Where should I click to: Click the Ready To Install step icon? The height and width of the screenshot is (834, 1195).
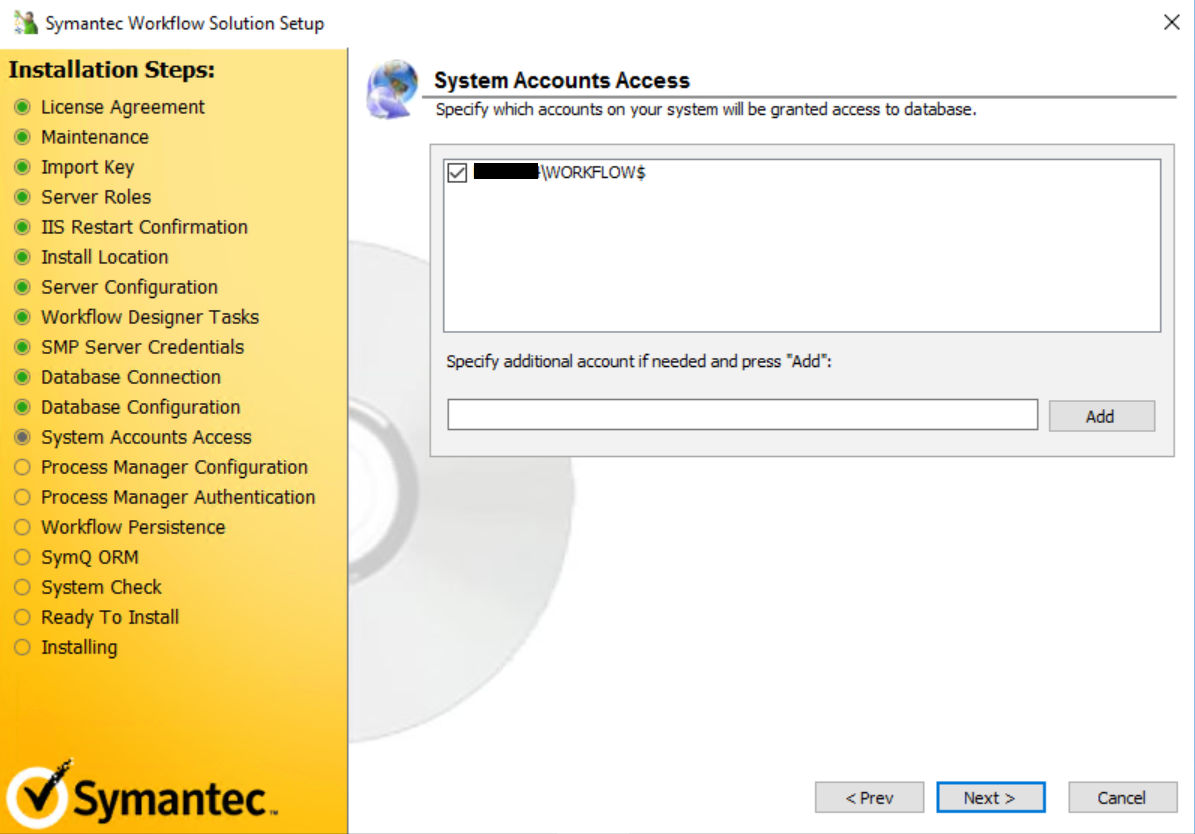(23, 617)
